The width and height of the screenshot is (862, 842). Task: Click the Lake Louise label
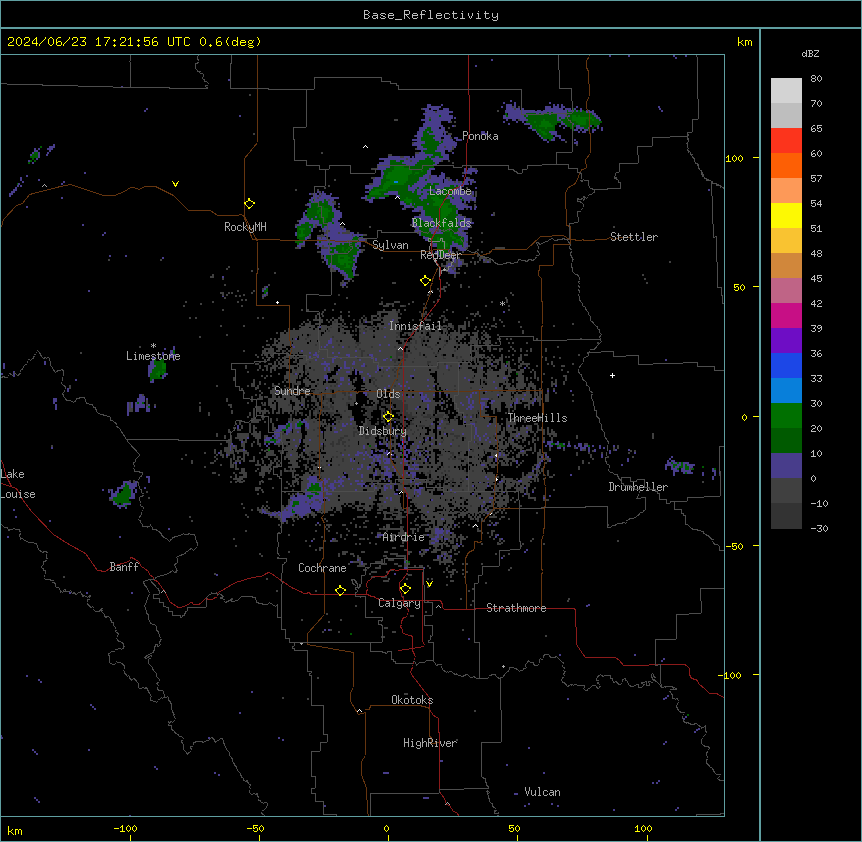(18, 484)
